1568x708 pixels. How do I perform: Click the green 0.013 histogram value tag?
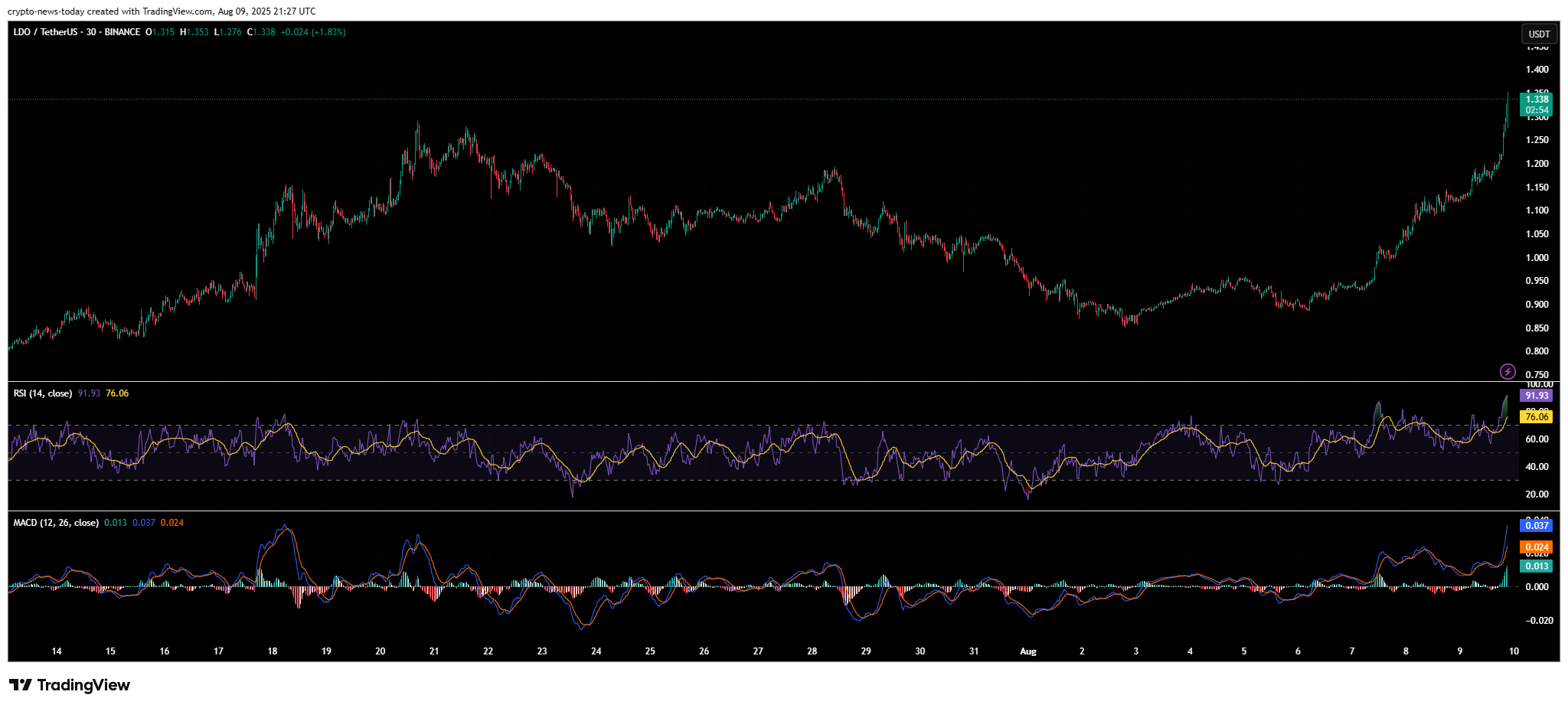click(1537, 566)
